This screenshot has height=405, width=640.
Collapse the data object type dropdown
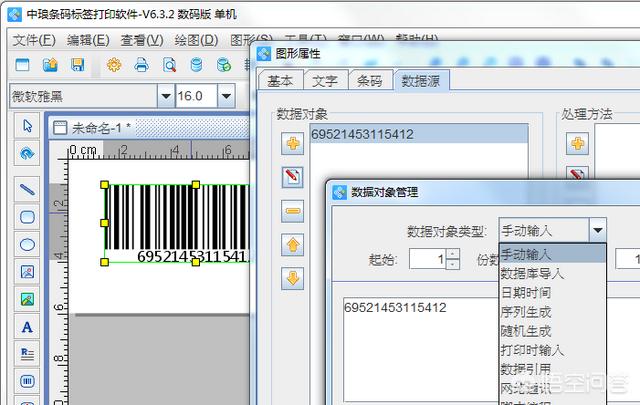(x=598, y=230)
